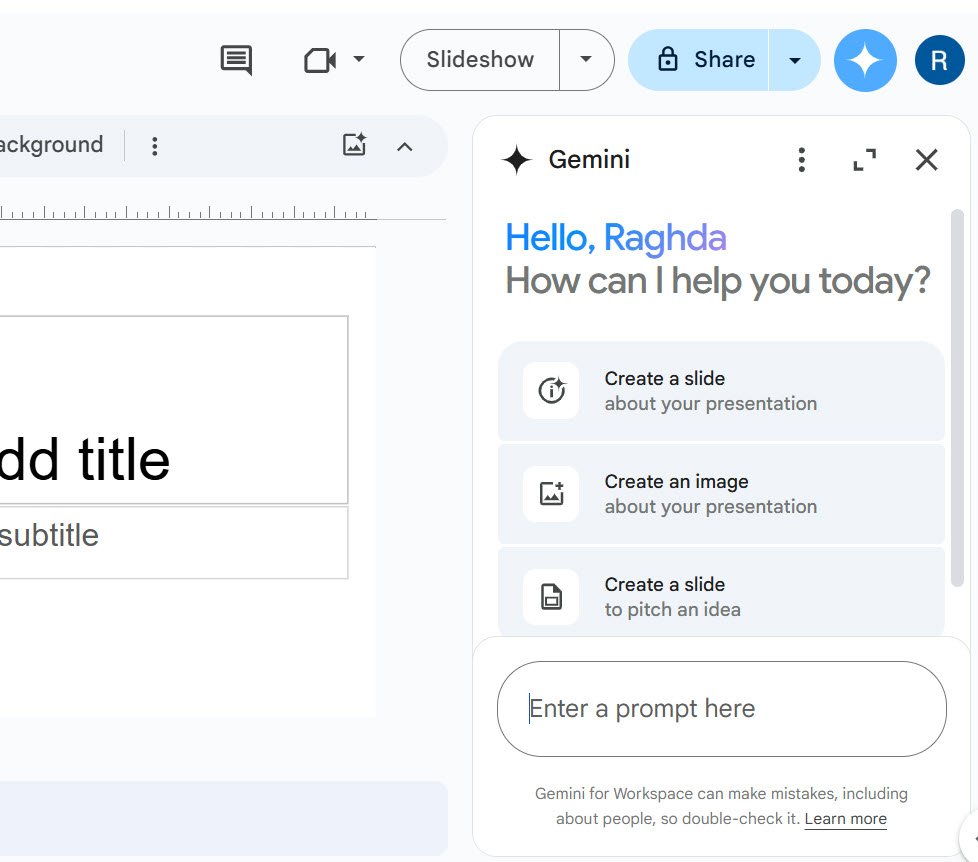978x862 pixels.
Task: Click the image generation icon in the toolbar
Action: (354, 145)
